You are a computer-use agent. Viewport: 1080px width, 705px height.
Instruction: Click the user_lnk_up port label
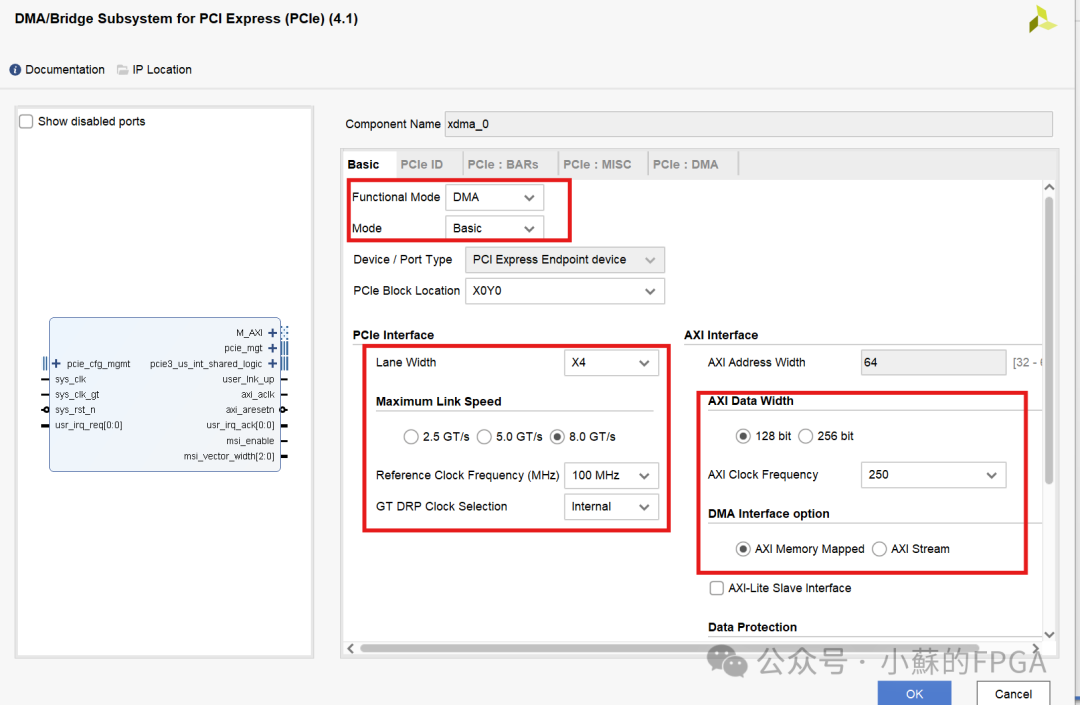pos(248,379)
